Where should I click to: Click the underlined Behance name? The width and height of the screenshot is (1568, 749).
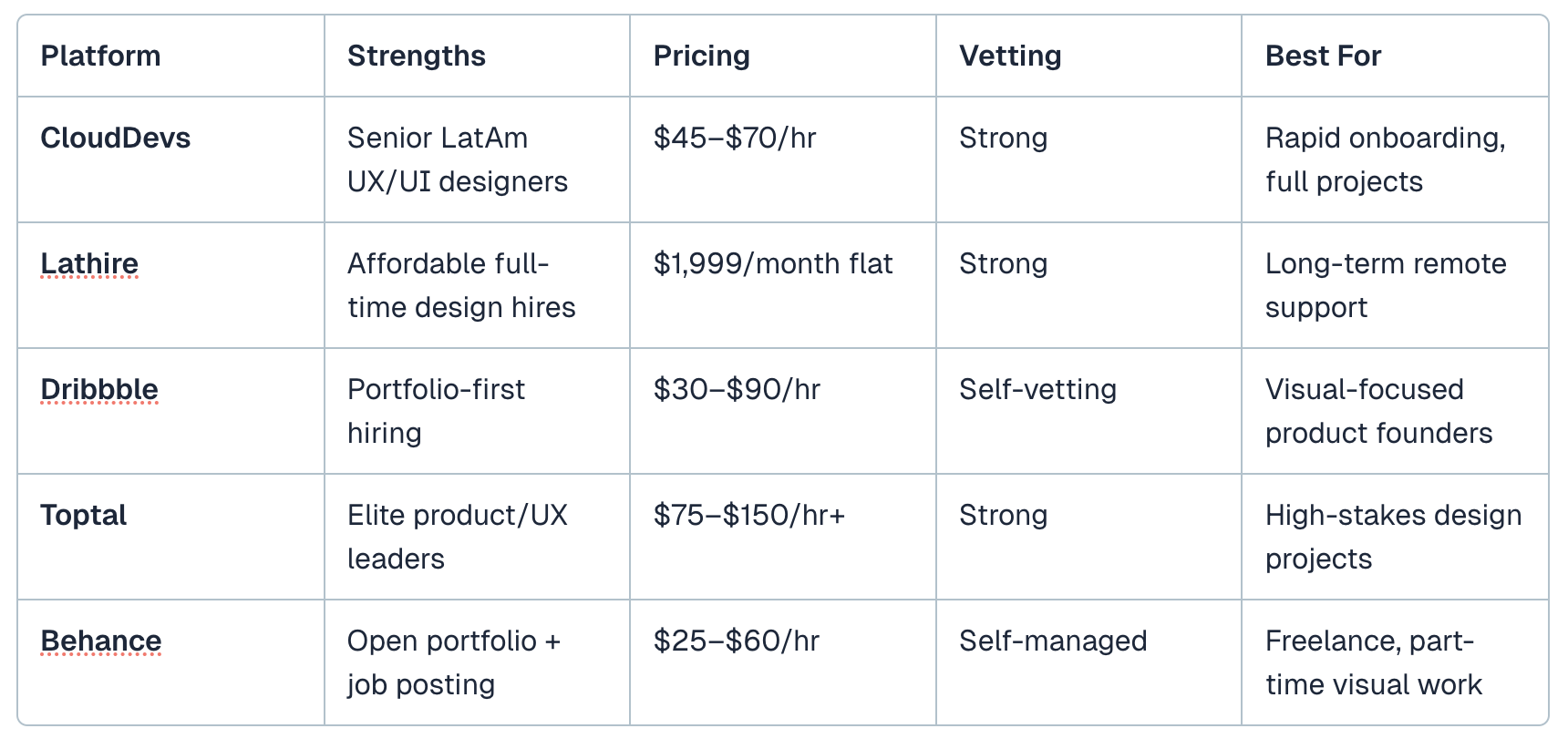click(x=101, y=641)
